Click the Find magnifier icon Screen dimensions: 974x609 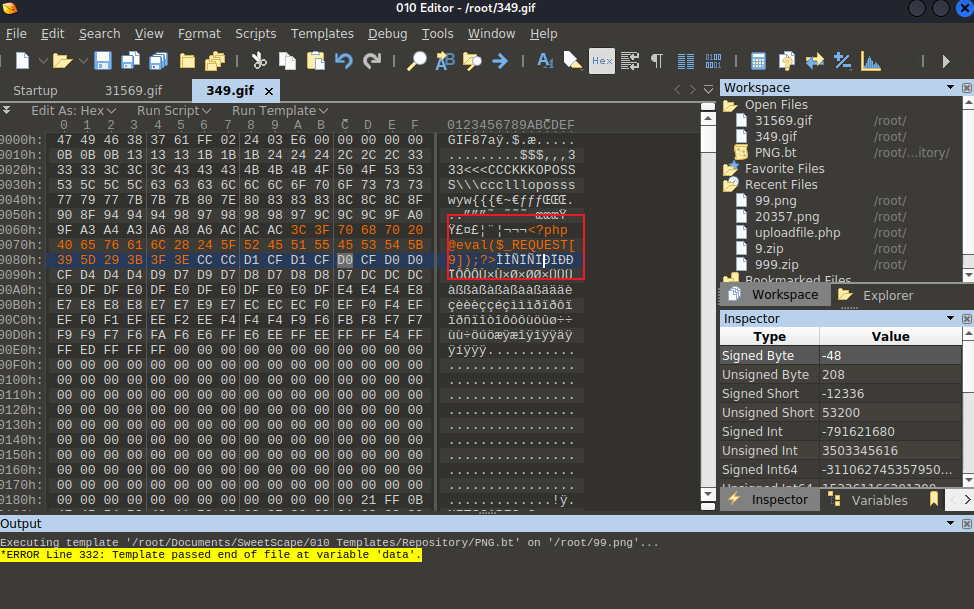pos(416,61)
